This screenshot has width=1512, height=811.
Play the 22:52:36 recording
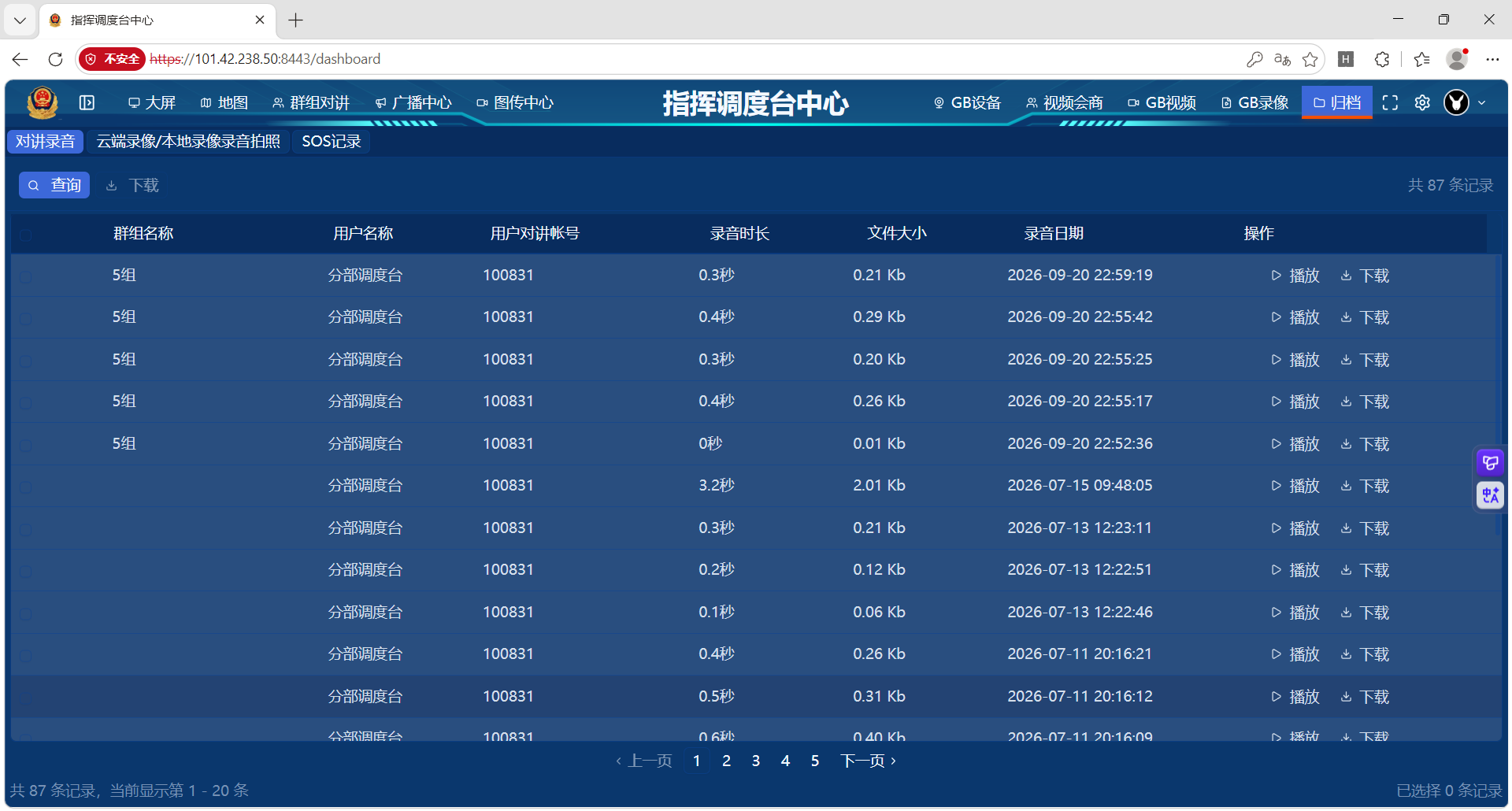coord(1295,444)
